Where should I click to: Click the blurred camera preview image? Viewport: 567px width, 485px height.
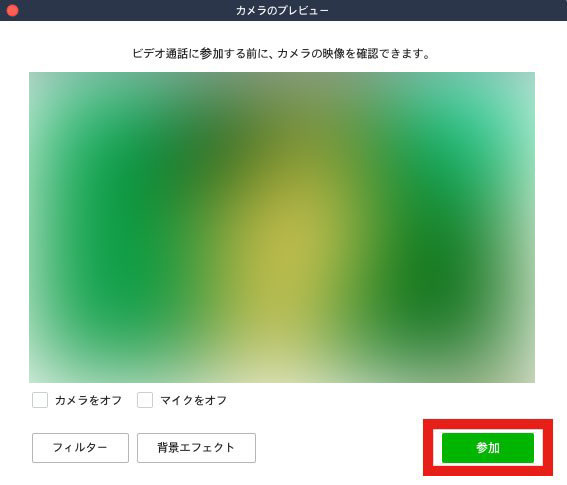pos(282,227)
